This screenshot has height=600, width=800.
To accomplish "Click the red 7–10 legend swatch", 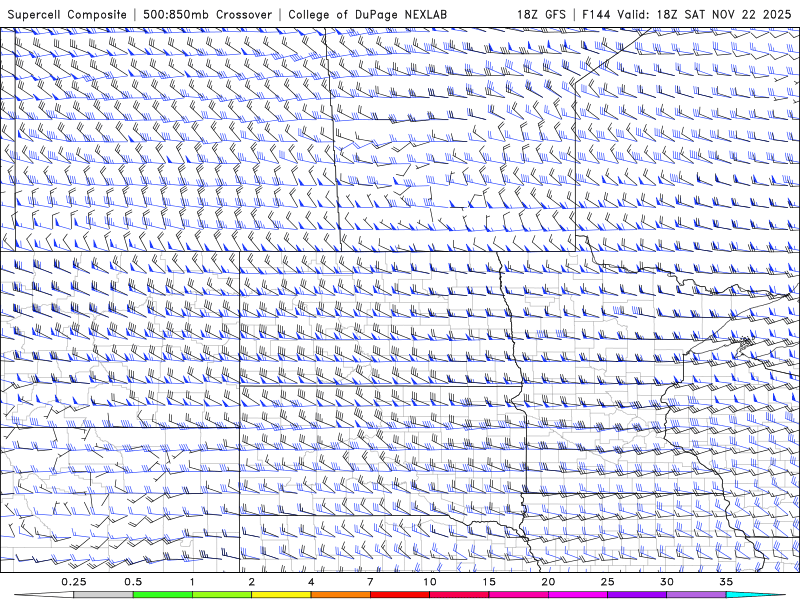I will [x=400, y=595].
